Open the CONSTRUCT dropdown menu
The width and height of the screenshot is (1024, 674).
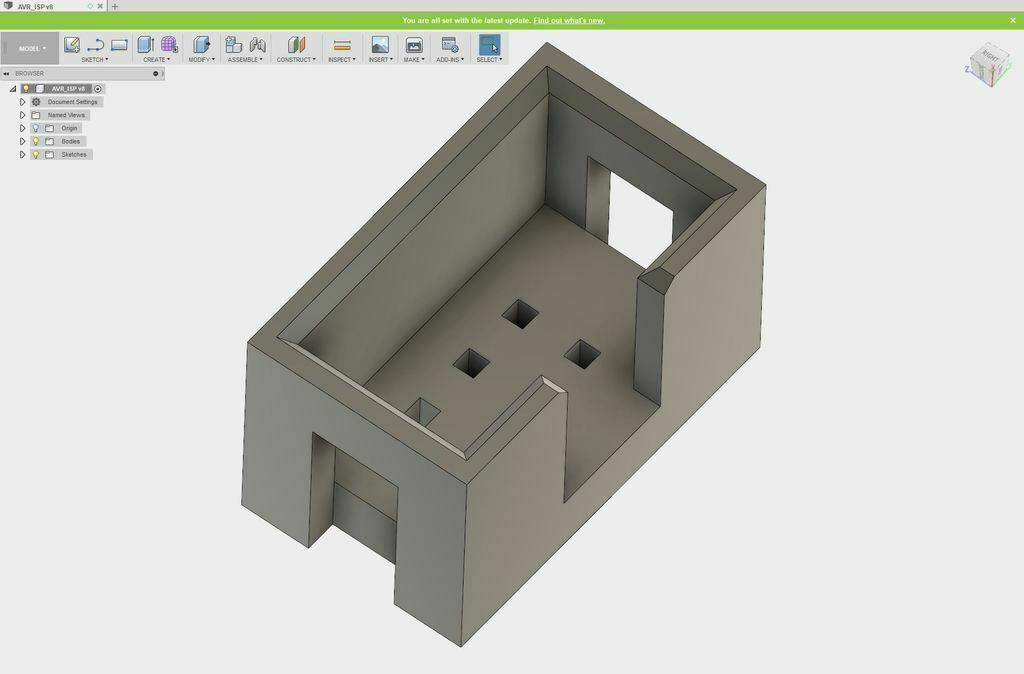(296, 59)
